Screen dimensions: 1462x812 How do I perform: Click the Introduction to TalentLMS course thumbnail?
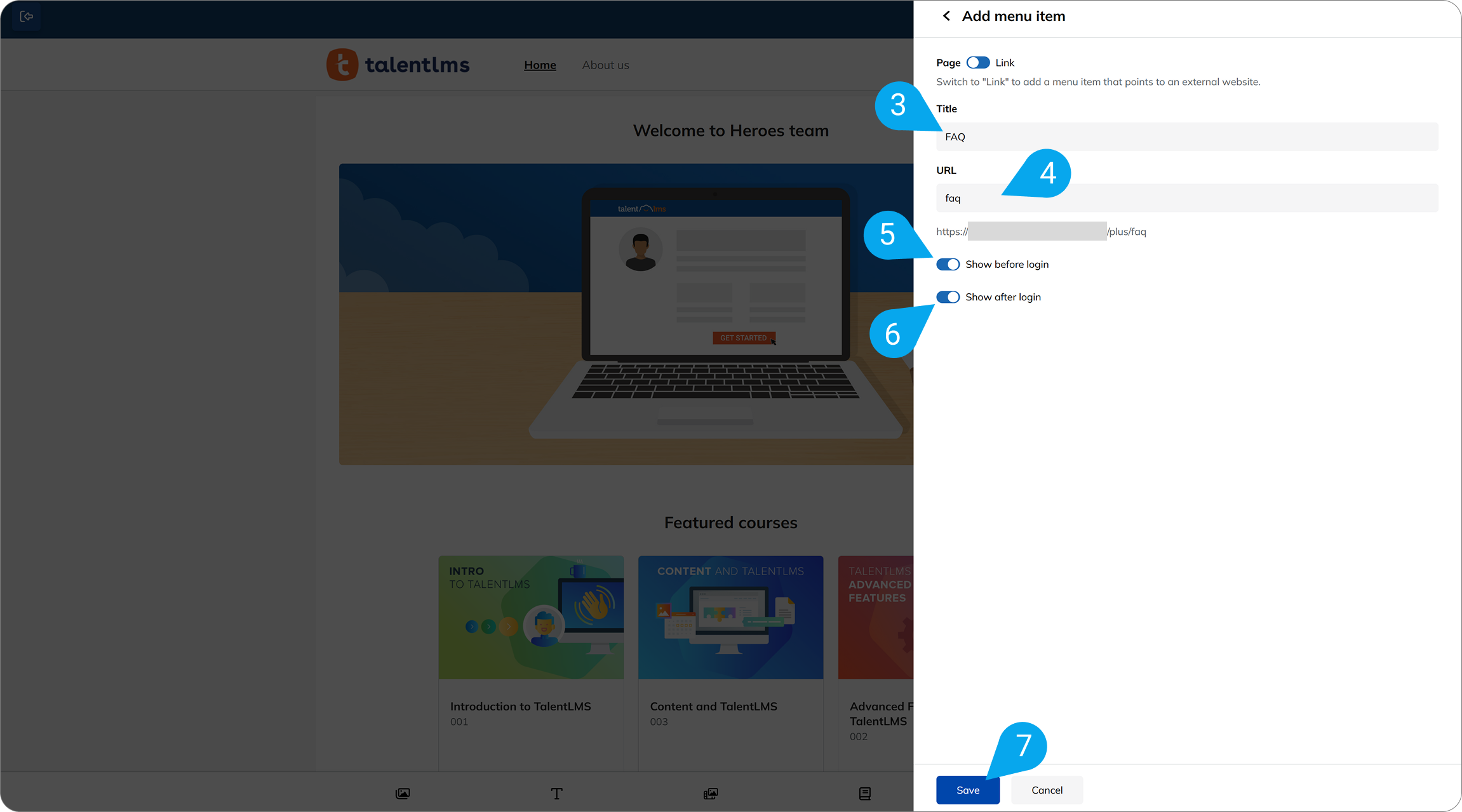[x=531, y=616]
